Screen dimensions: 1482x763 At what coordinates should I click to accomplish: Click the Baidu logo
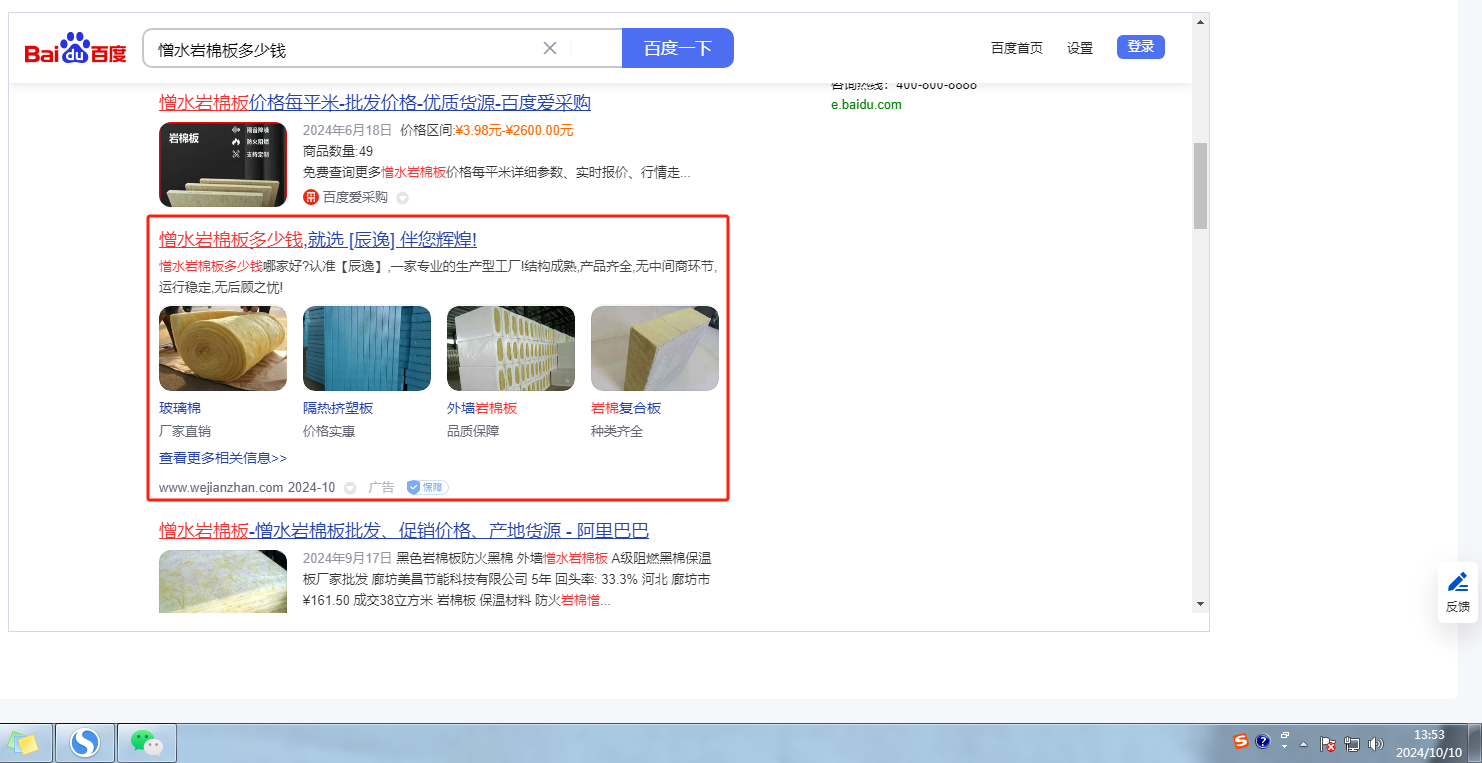(x=76, y=48)
